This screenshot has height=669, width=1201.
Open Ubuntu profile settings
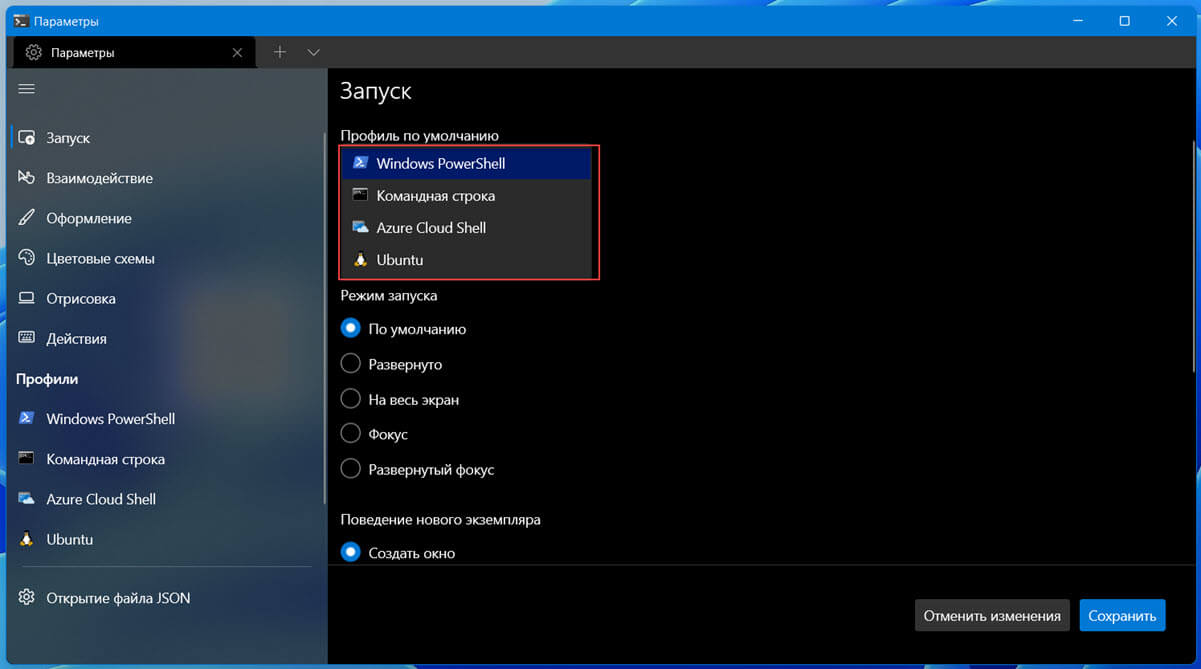164,538
